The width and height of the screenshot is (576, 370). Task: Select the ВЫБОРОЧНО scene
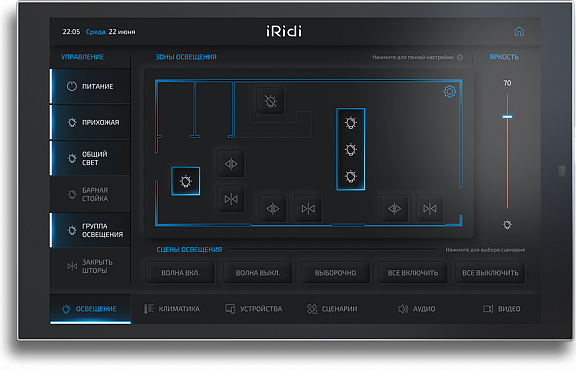coord(335,273)
